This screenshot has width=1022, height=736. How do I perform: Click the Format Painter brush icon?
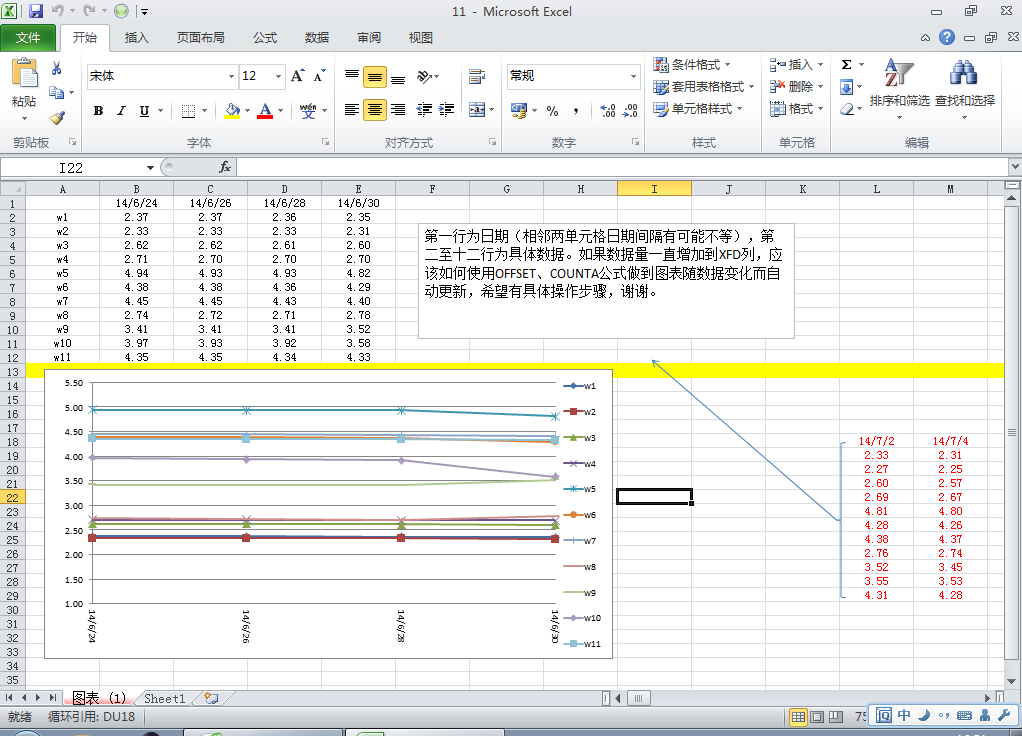[x=57, y=118]
